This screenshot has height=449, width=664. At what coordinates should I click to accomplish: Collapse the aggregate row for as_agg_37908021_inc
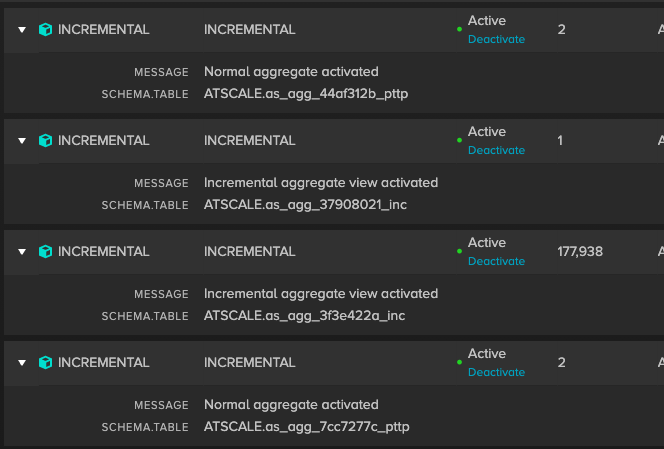coord(22,141)
